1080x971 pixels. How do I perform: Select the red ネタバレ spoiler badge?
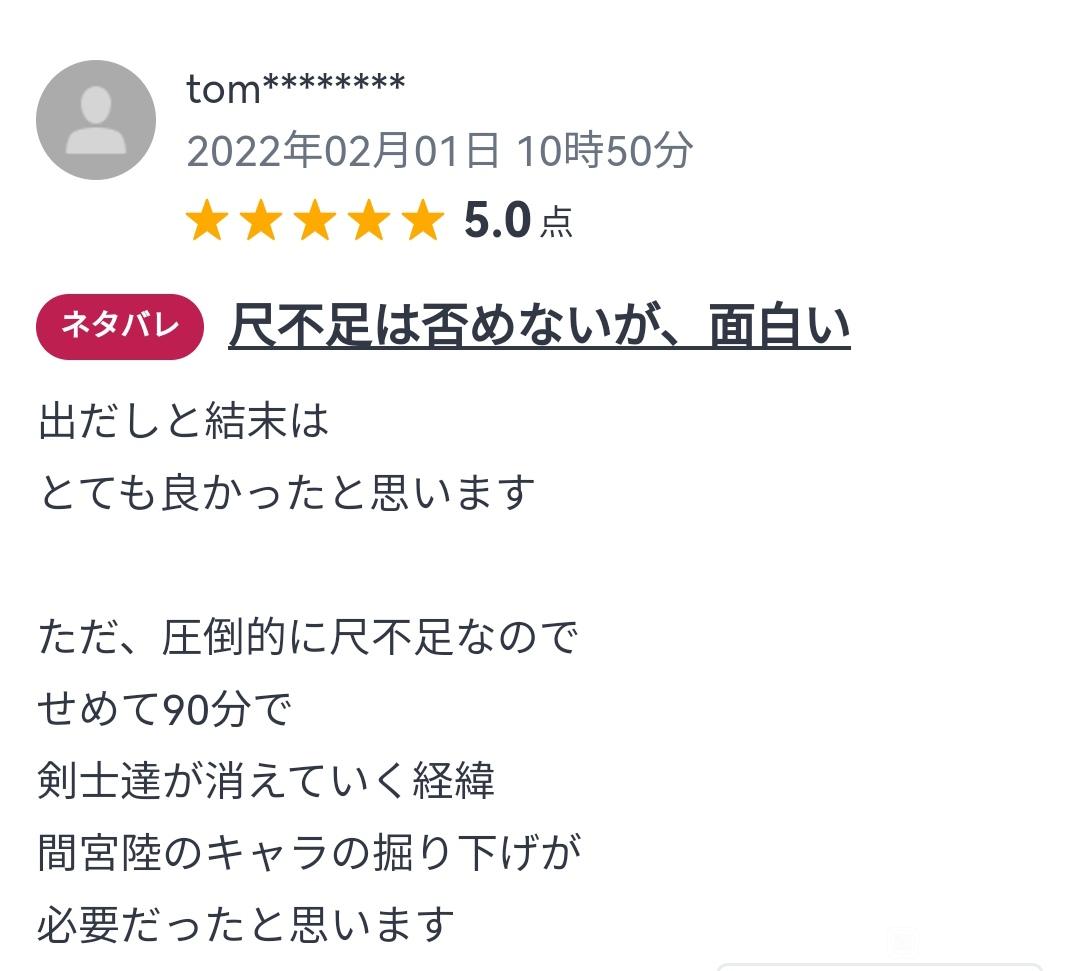click(120, 326)
